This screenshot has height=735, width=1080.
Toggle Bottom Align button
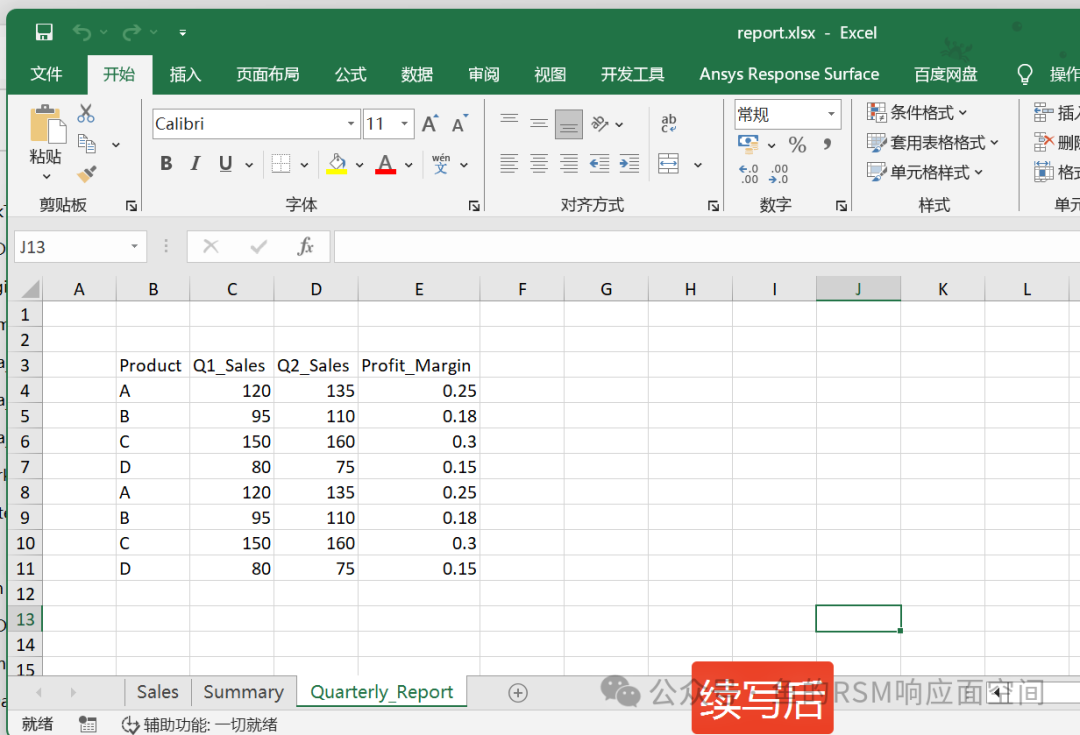click(569, 124)
